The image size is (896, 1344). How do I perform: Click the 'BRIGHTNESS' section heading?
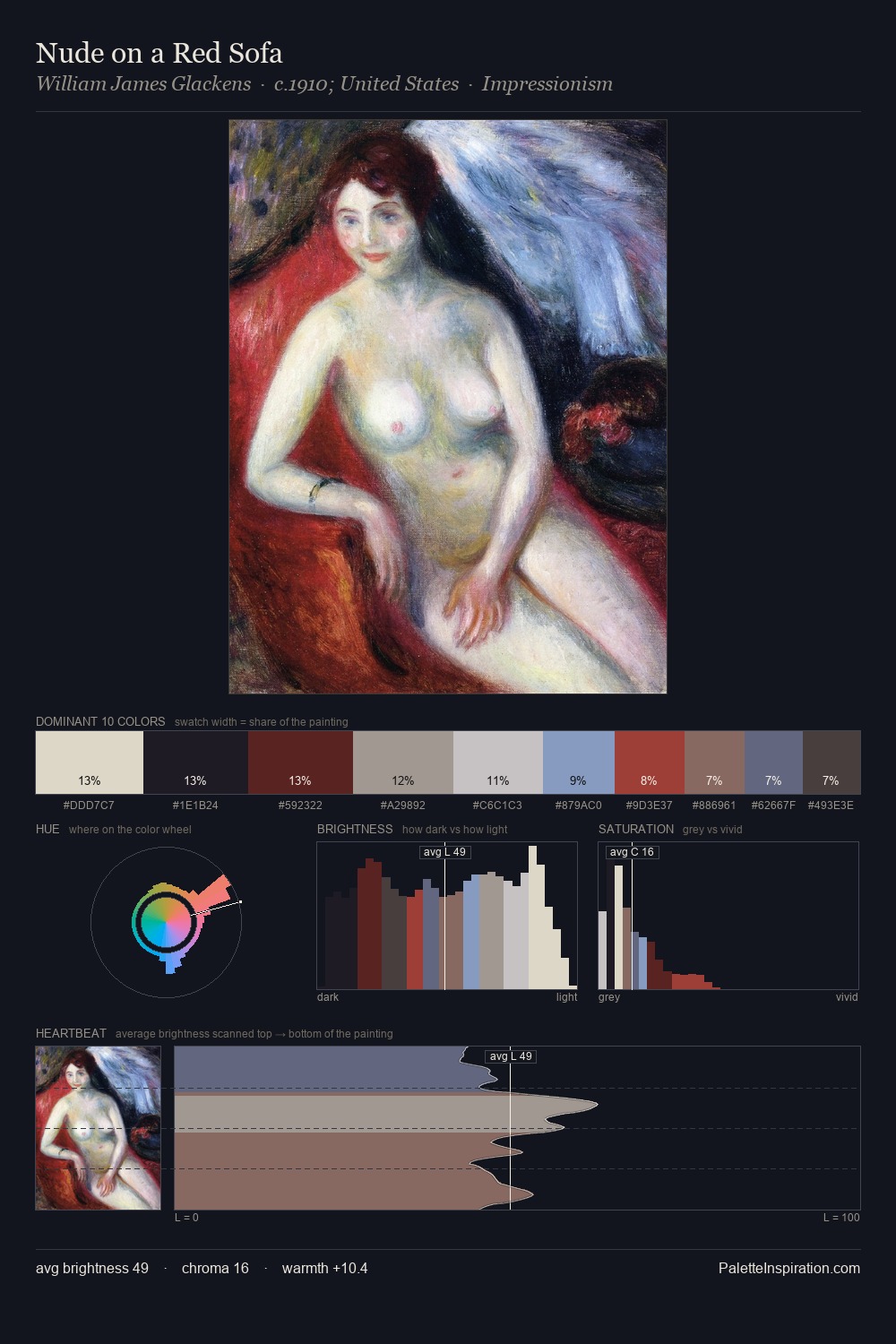(355, 829)
